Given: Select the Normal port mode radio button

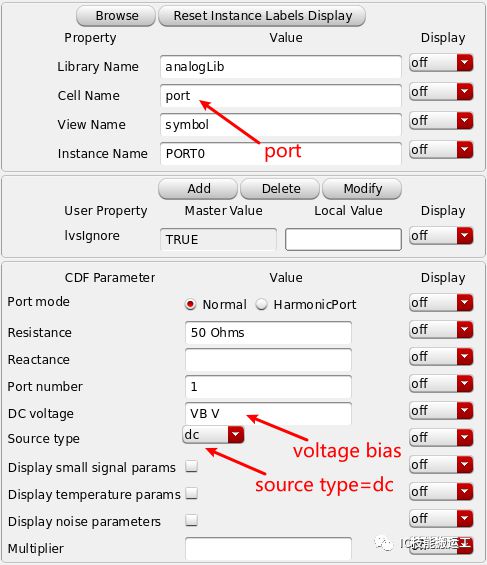Looking at the screenshot, I should 190,304.
